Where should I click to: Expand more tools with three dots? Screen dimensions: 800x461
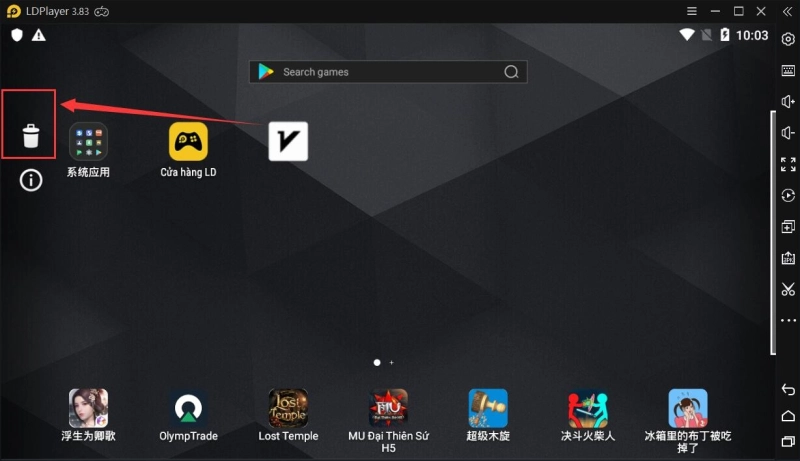click(788, 320)
